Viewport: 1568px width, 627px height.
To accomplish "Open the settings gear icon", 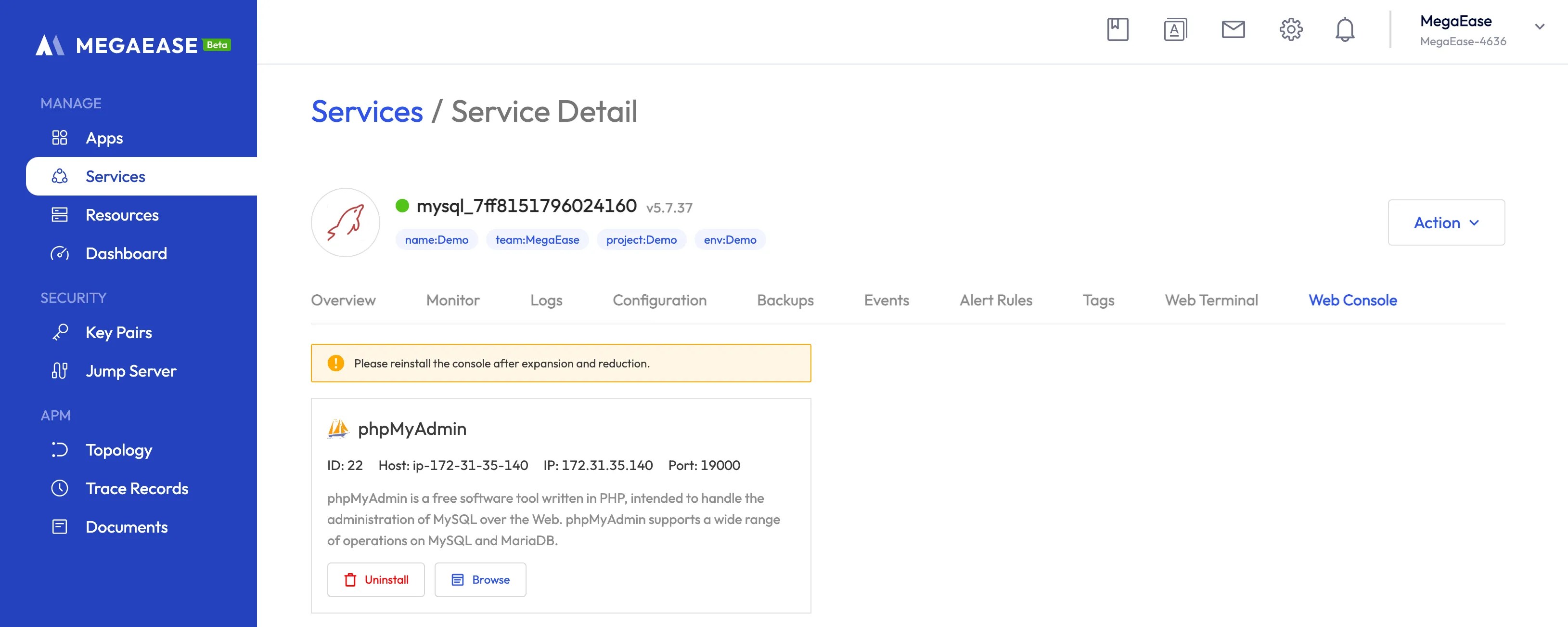I will tap(1290, 29).
